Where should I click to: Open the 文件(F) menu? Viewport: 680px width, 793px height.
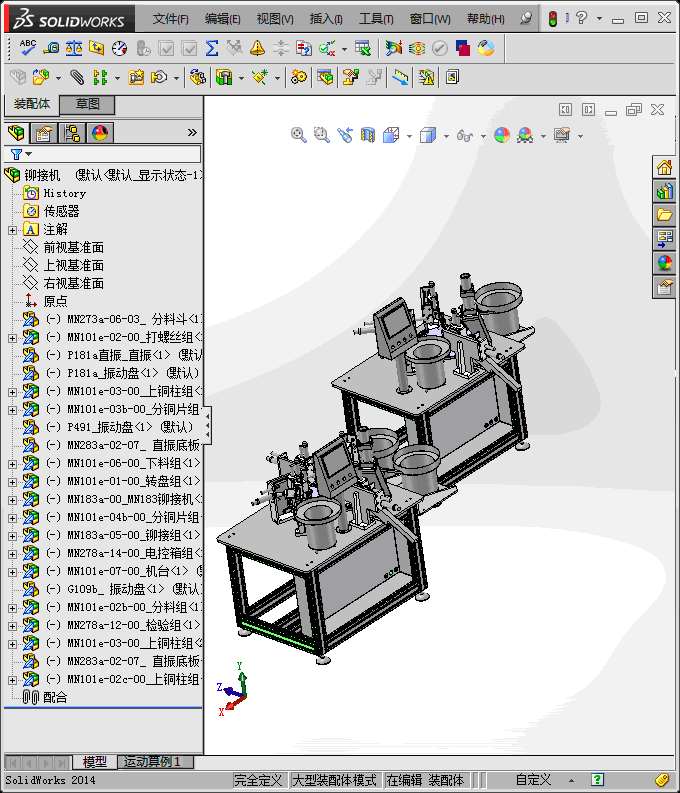(x=170, y=19)
